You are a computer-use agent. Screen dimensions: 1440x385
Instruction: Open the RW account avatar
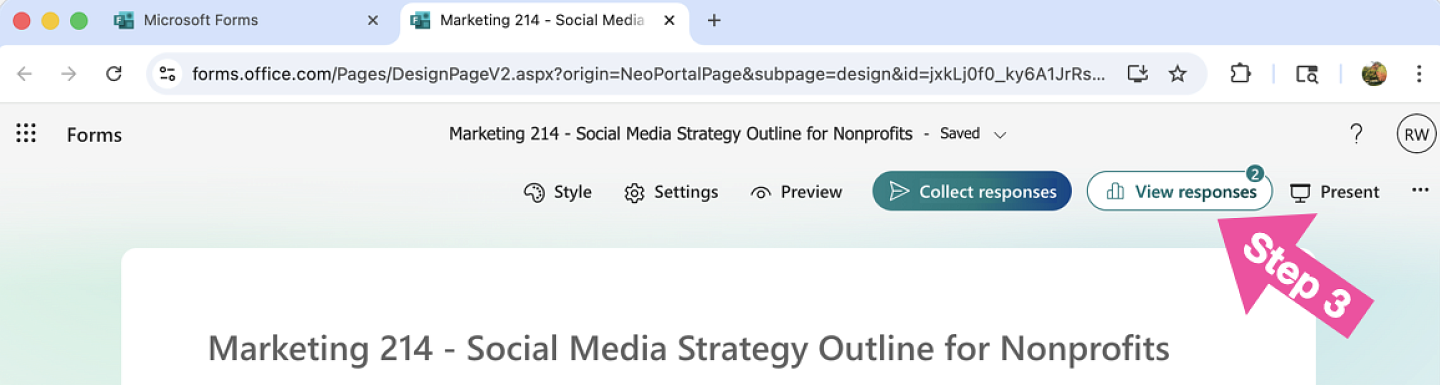[1416, 134]
